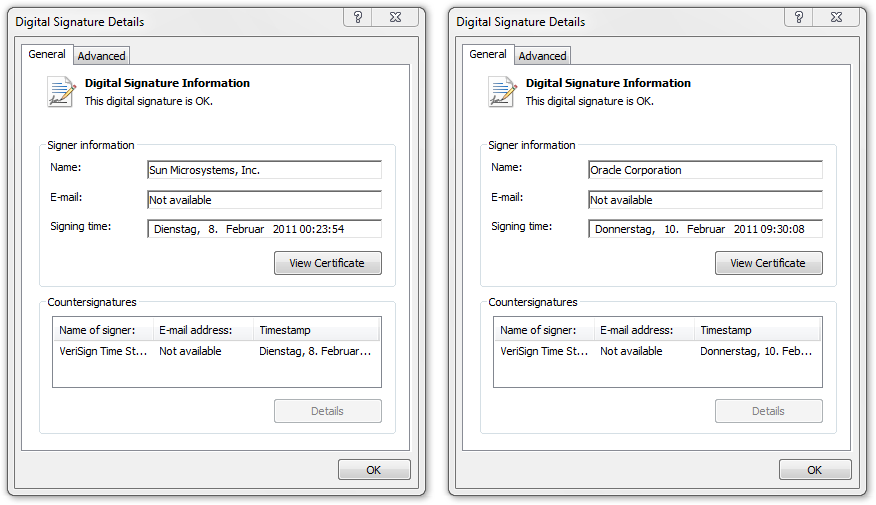This screenshot has height=505, width=876.
Task: Select General tab in Oracle Corporation dialog
Action: [488, 54]
